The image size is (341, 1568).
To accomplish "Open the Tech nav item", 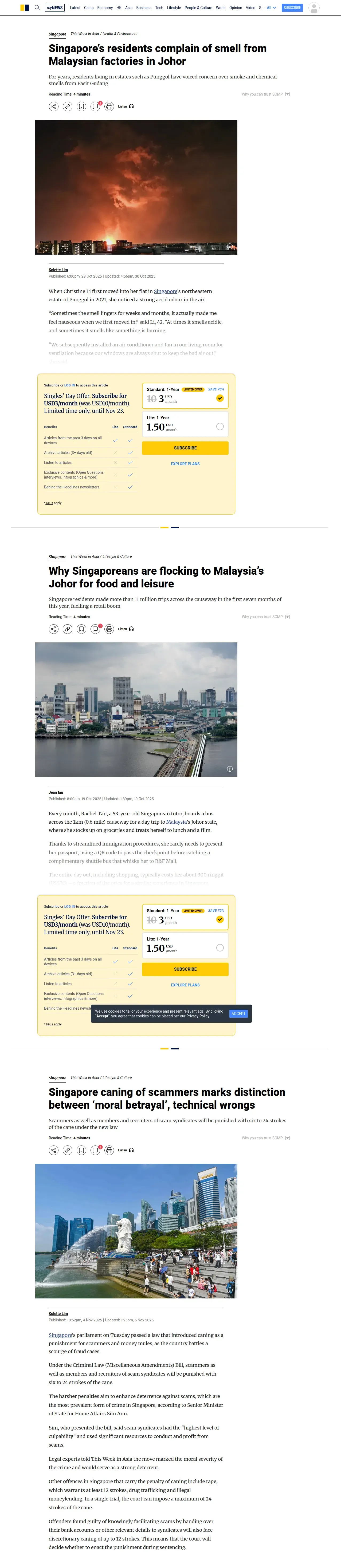I will tap(159, 8).
